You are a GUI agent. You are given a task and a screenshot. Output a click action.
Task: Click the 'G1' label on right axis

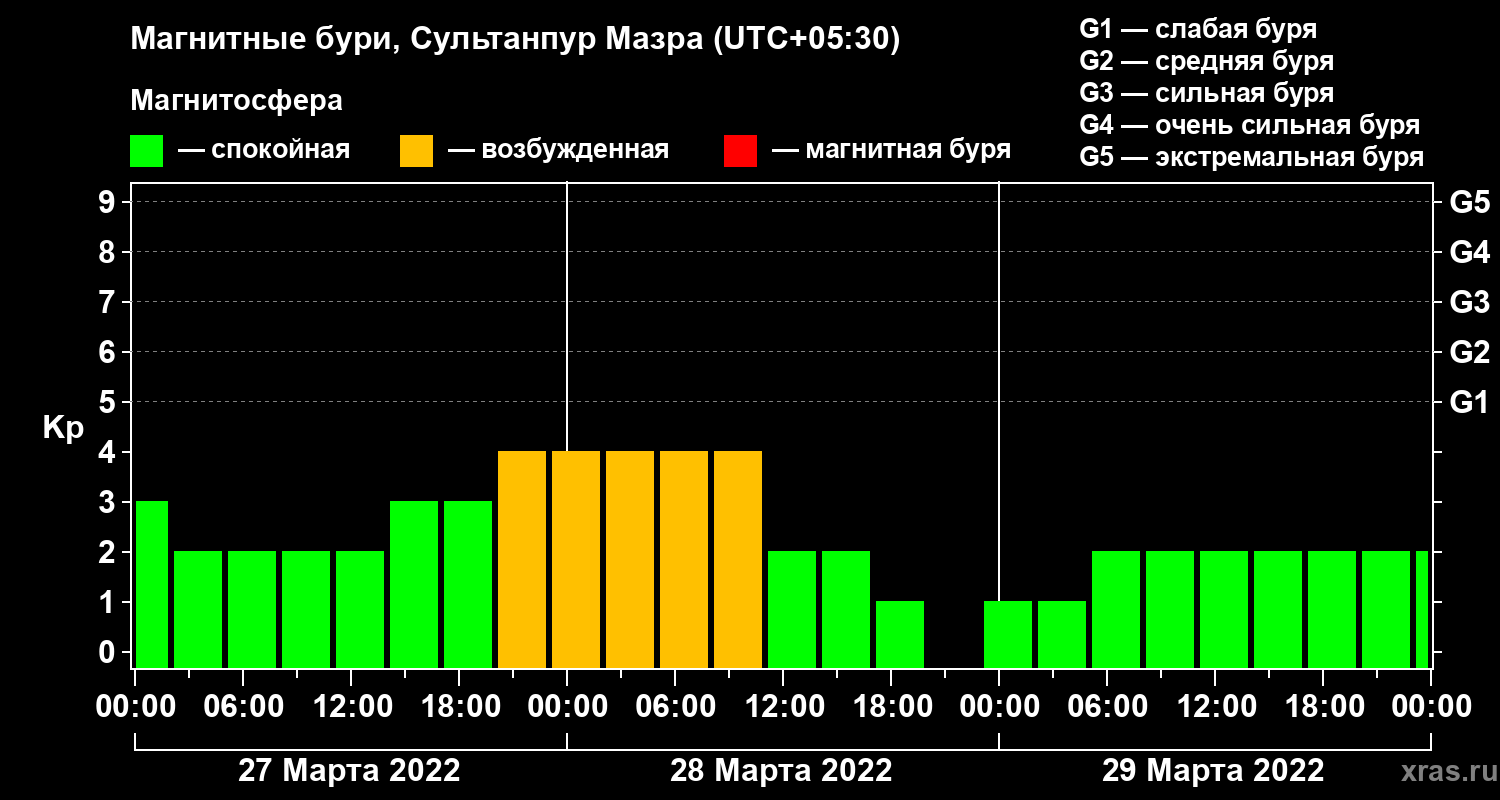pyautogui.click(x=1470, y=403)
